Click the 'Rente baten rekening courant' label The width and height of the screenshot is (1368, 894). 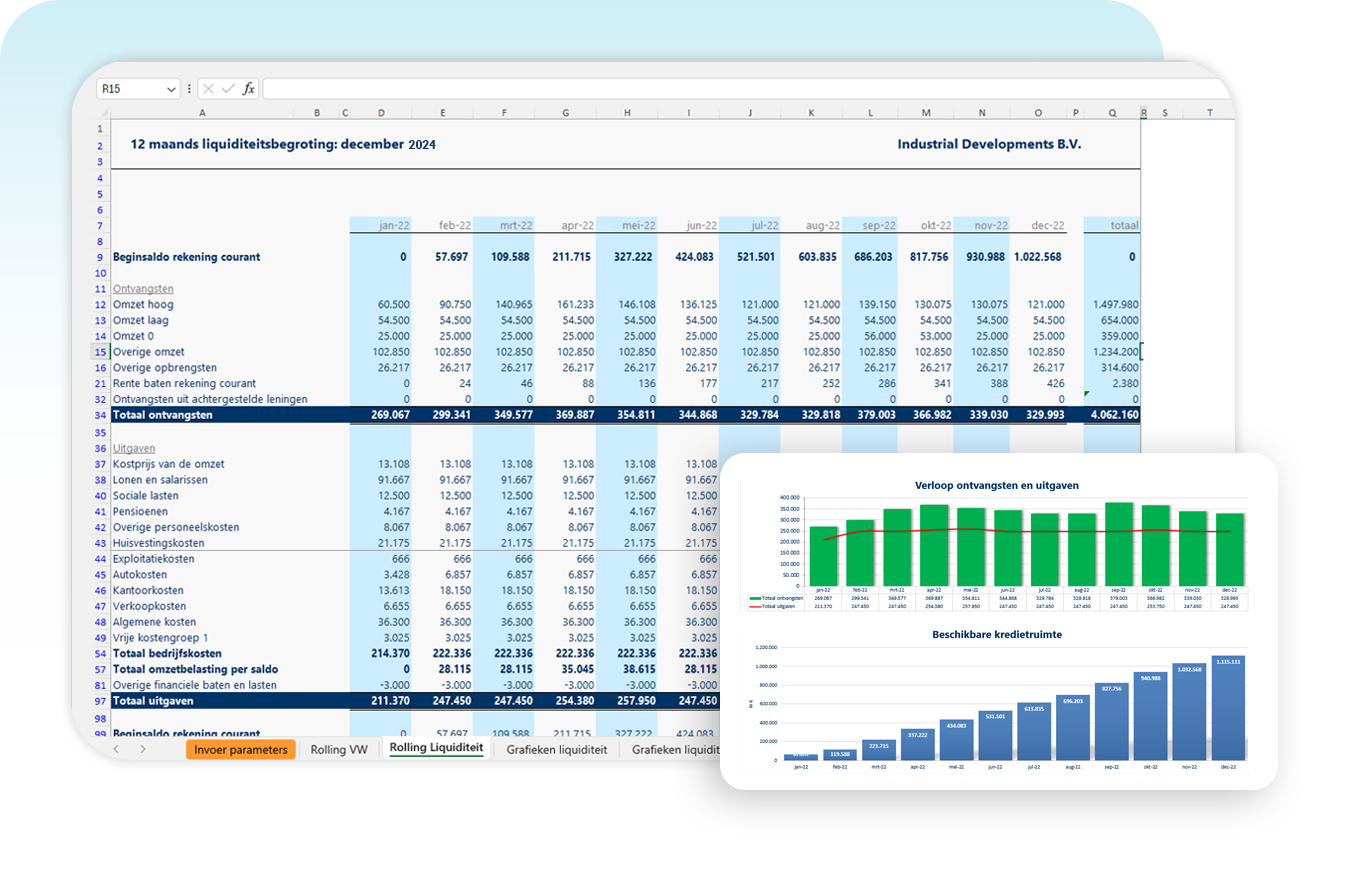(x=185, y=383)
